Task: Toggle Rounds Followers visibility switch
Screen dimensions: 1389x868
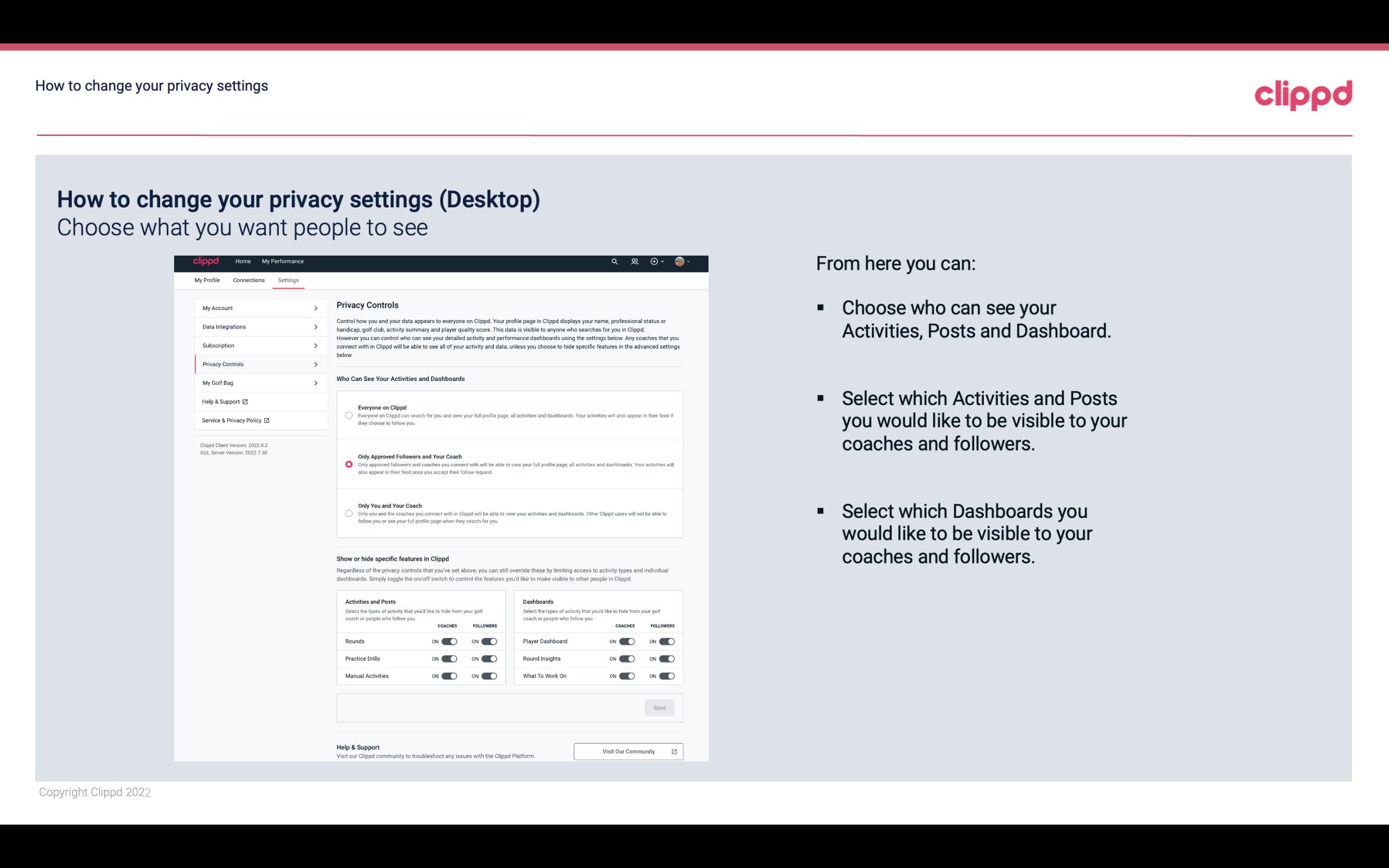Action: coord(489,641)
